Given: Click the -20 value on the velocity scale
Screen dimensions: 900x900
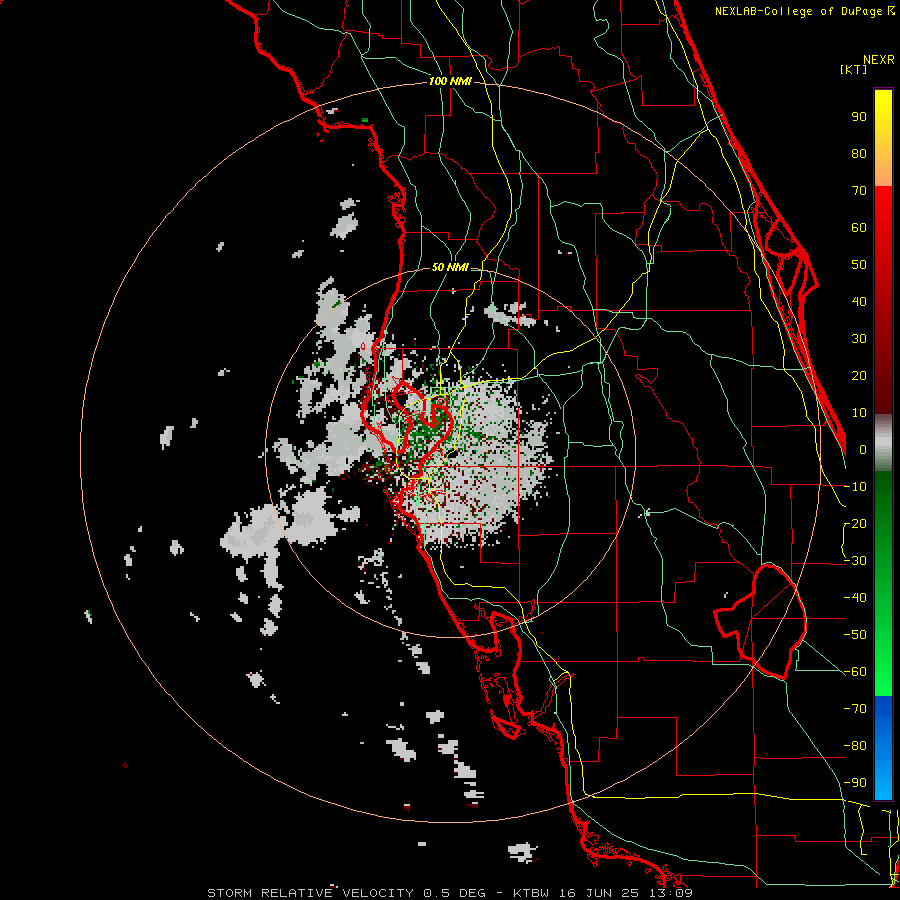Looking at the screenshot, I should tap(855, 523).
